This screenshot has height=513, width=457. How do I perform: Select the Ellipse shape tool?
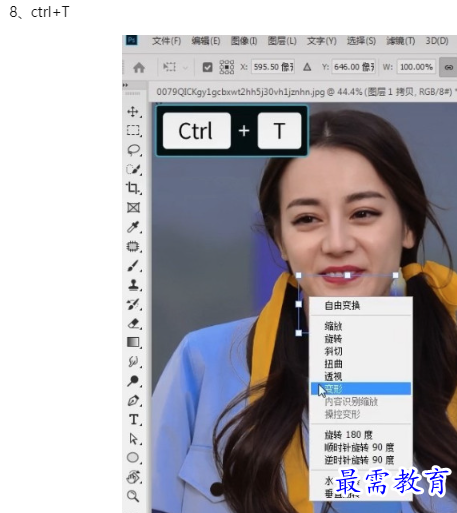tap(133, 458)
